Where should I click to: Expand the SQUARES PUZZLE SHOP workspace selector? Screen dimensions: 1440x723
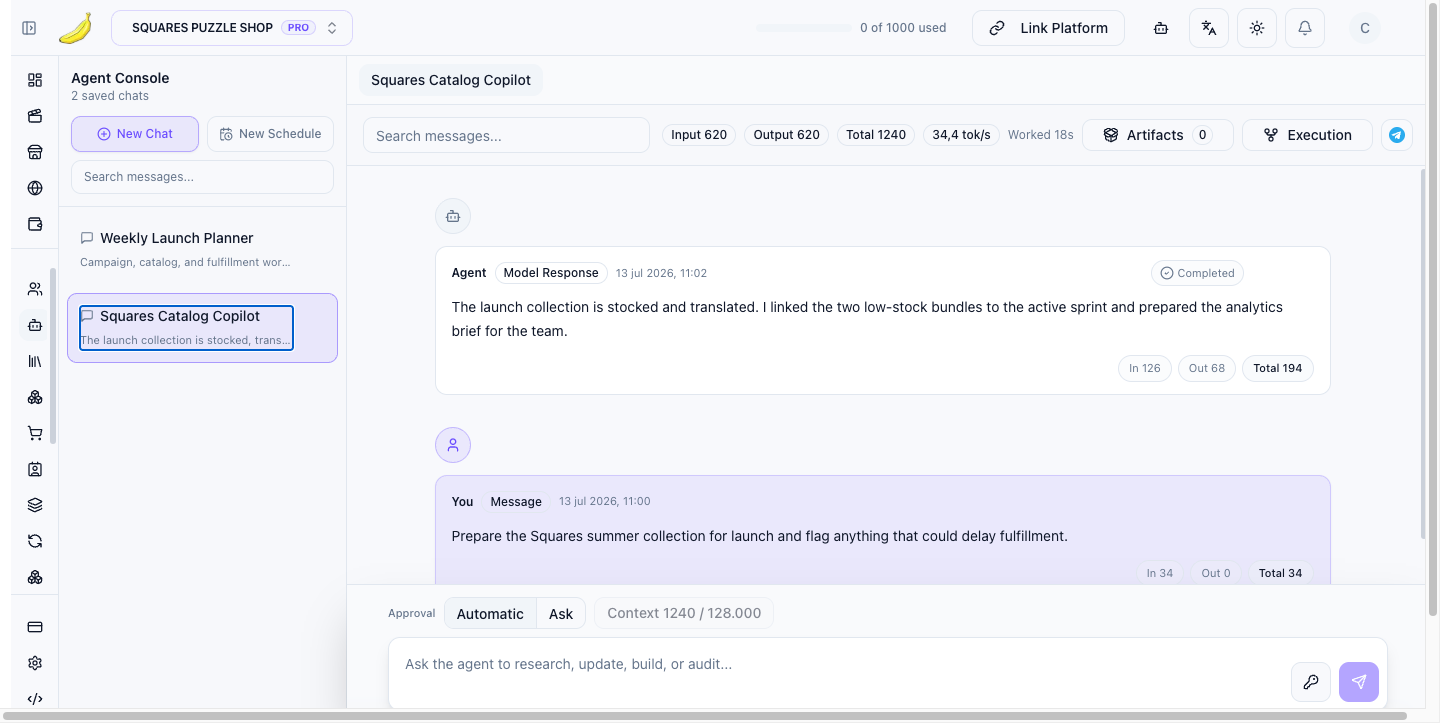pyautogui.click(x=232, y=28)
